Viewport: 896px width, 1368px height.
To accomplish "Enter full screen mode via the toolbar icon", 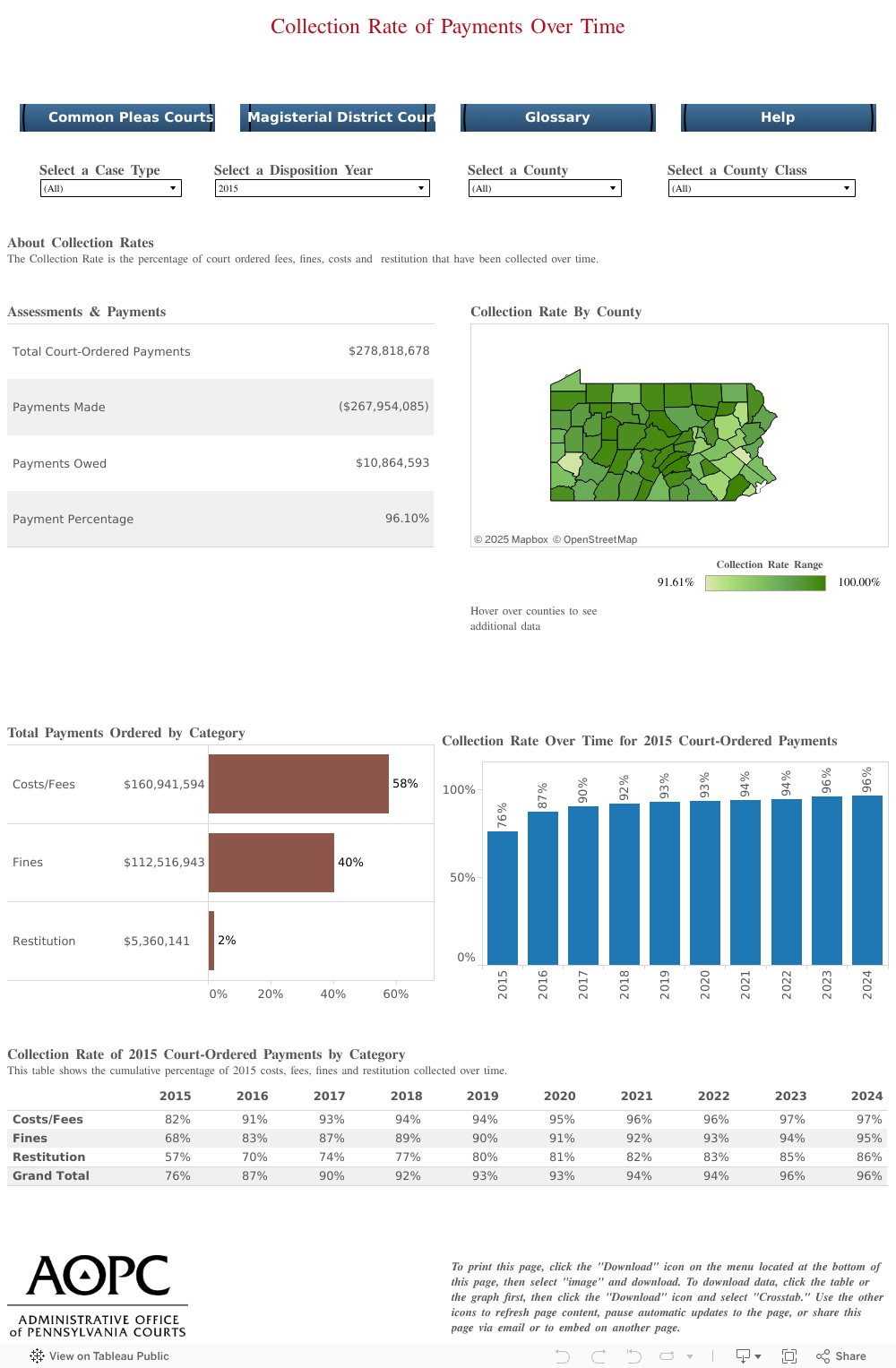I will click(789, 1355).
